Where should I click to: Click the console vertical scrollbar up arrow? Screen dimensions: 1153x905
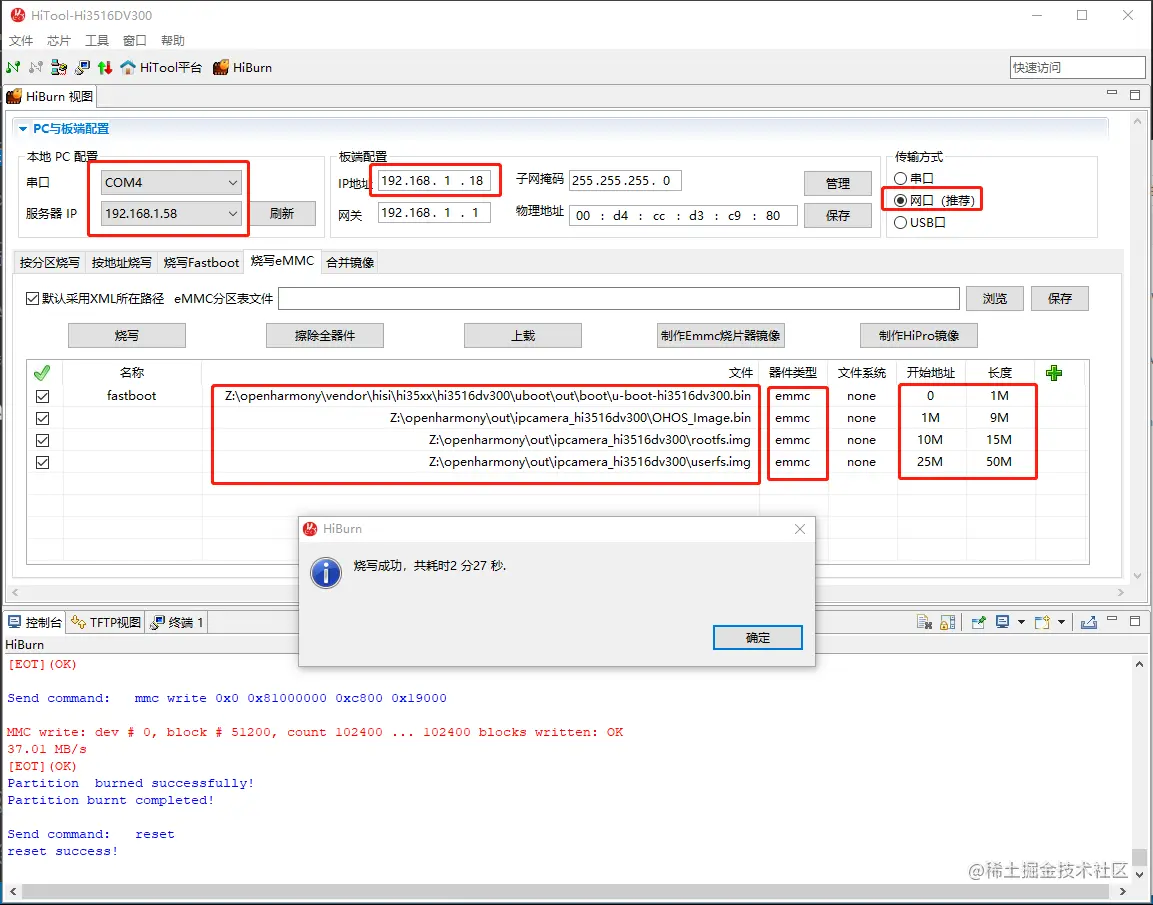pyautogui.click(x=1139, y=665)
